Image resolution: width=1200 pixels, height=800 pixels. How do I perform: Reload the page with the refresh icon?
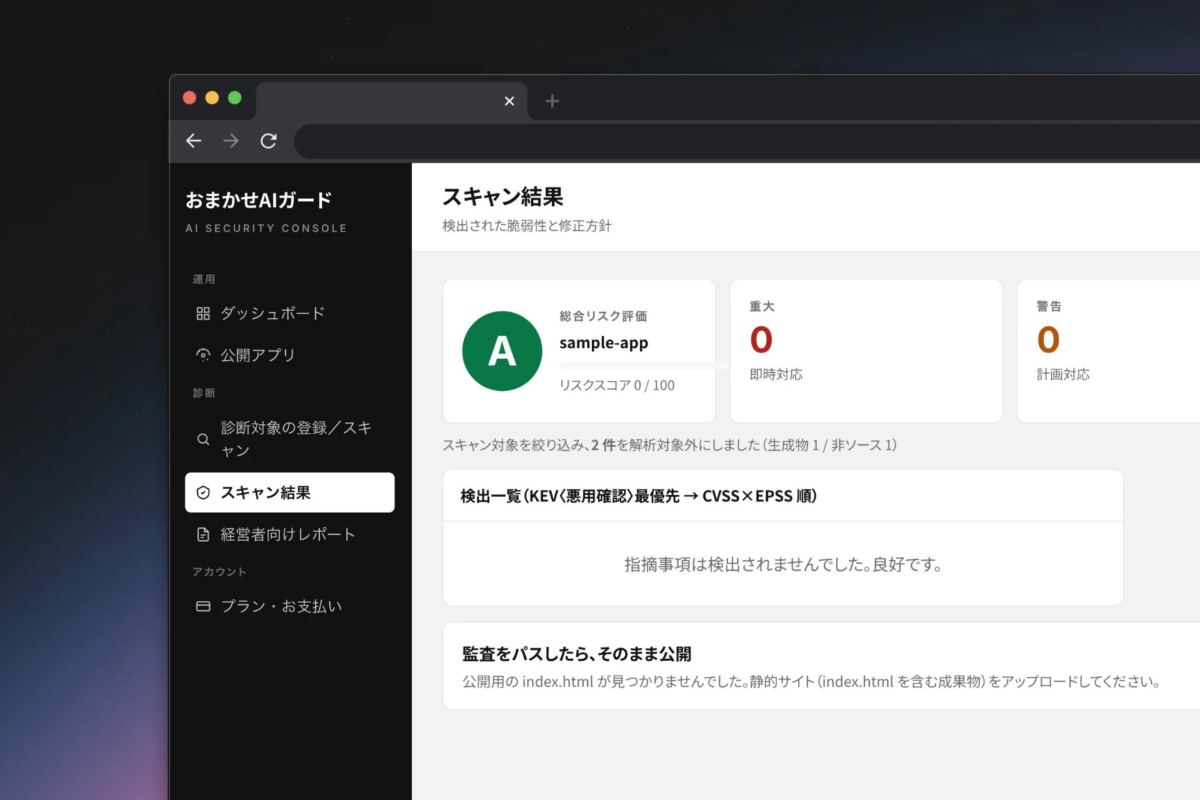pos(268,141)
